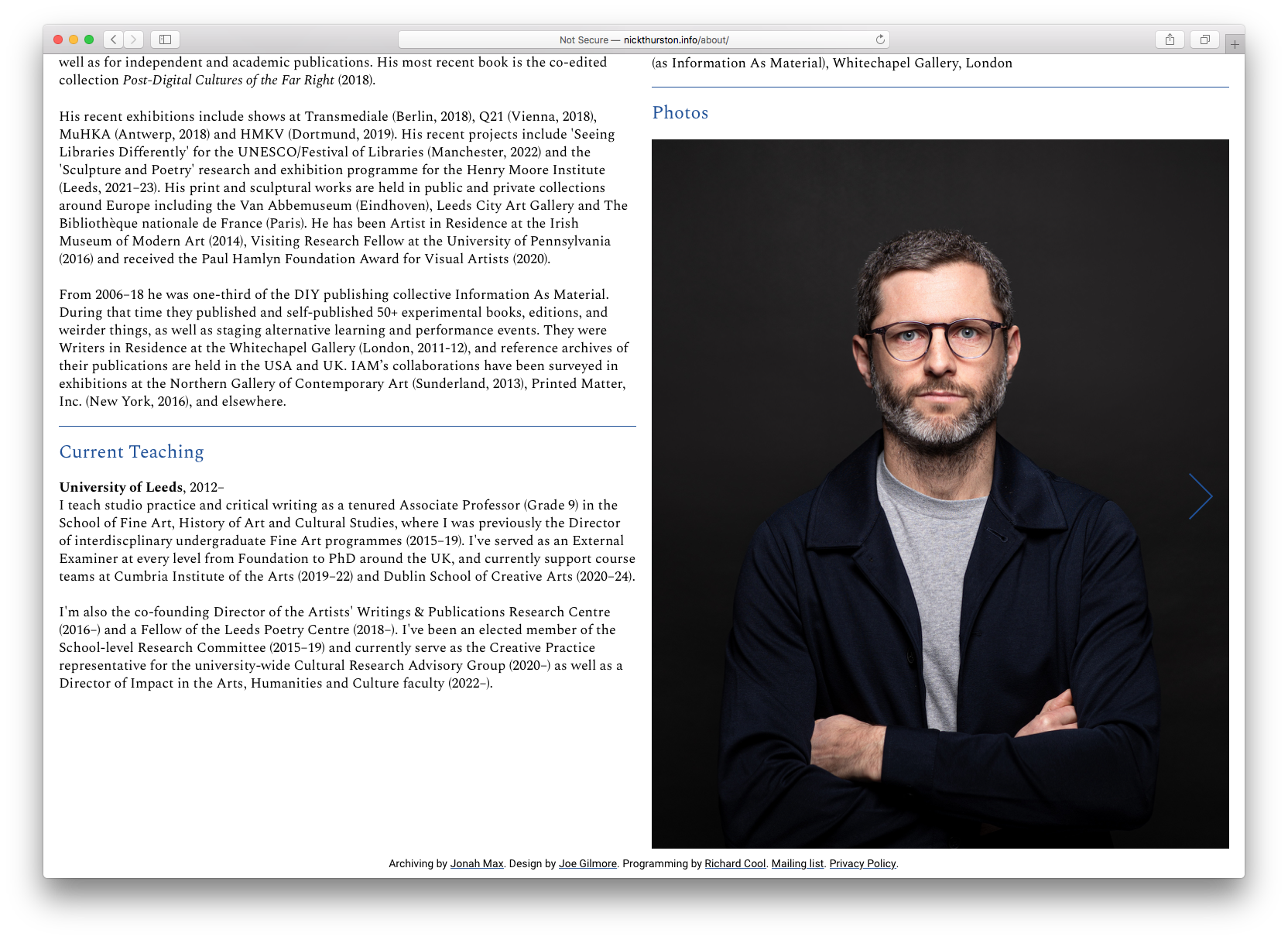Show all tabs overview icon
Viewport: 1288px width, 940px height.
tap(1204, 39)
